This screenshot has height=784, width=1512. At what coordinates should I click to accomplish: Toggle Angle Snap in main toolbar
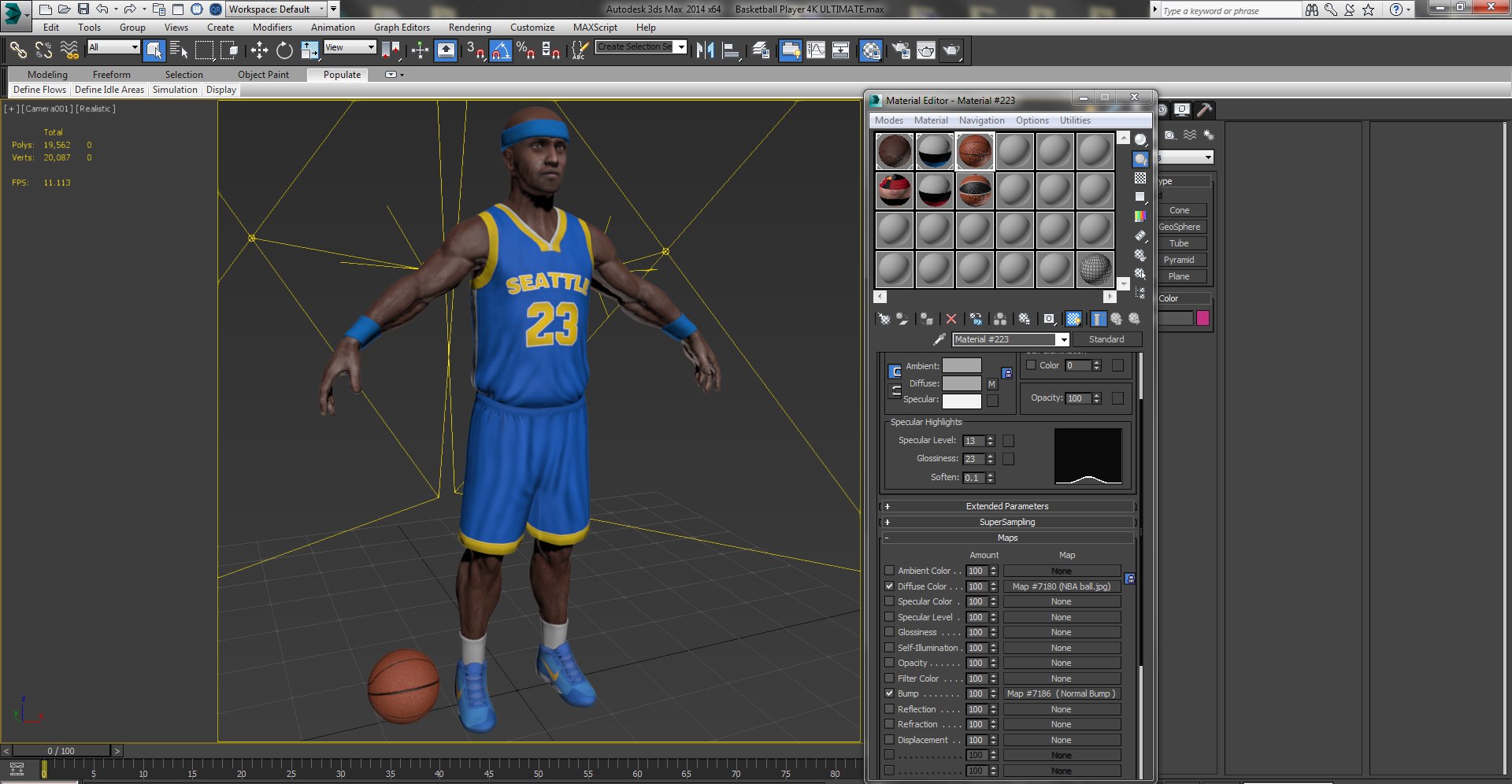501,50
